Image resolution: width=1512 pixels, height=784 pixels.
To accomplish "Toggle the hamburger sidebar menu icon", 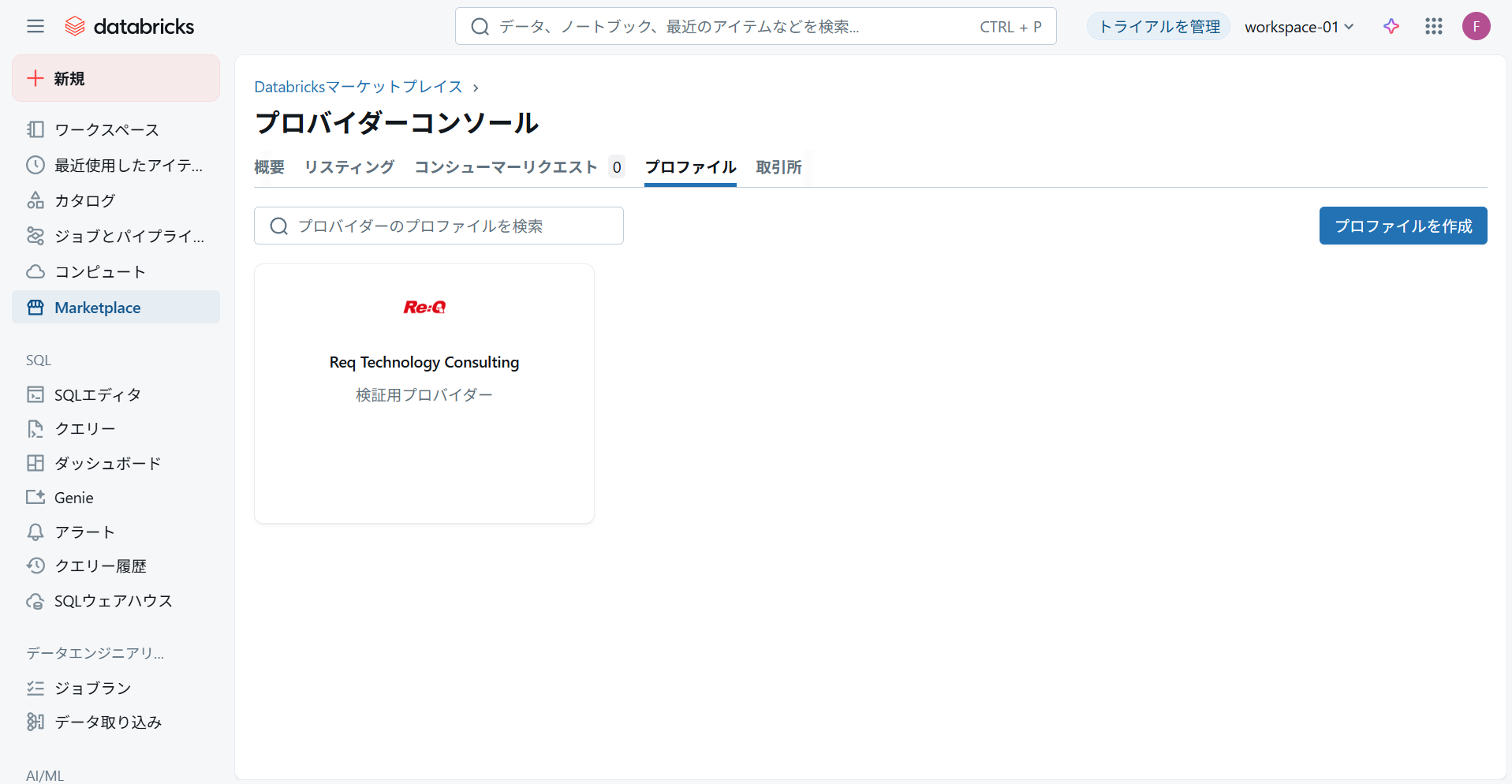I will tap(35, 27).
